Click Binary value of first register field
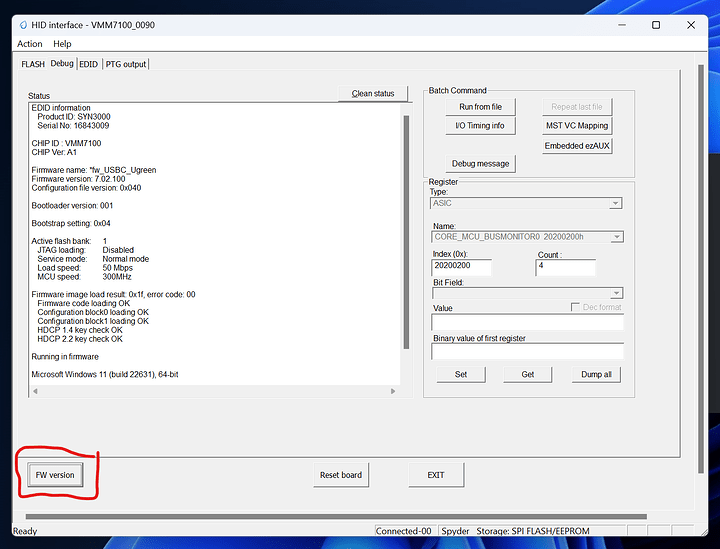 click(527, 352)
